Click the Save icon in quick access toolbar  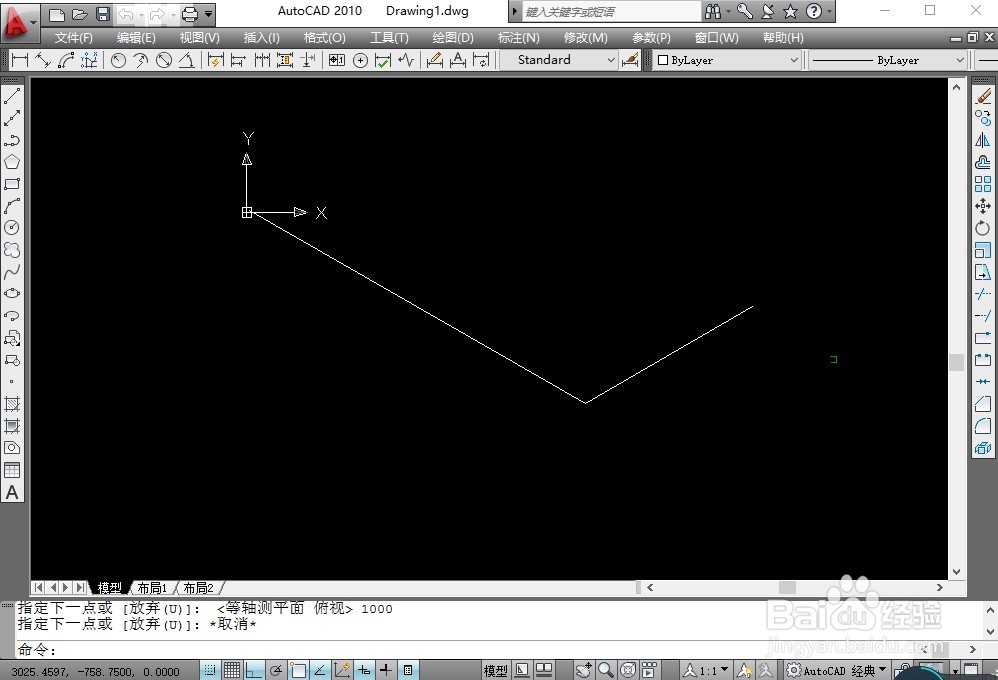(x=102, y=13)
